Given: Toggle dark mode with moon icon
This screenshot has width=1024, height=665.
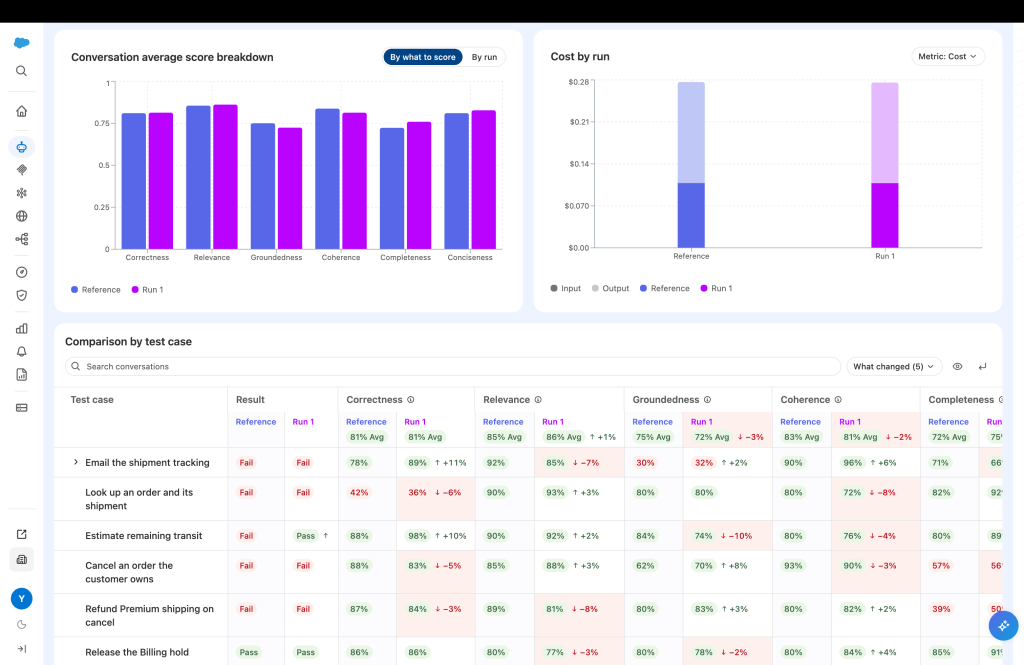Looking at the screenshot, I should (x=22, y=624).
